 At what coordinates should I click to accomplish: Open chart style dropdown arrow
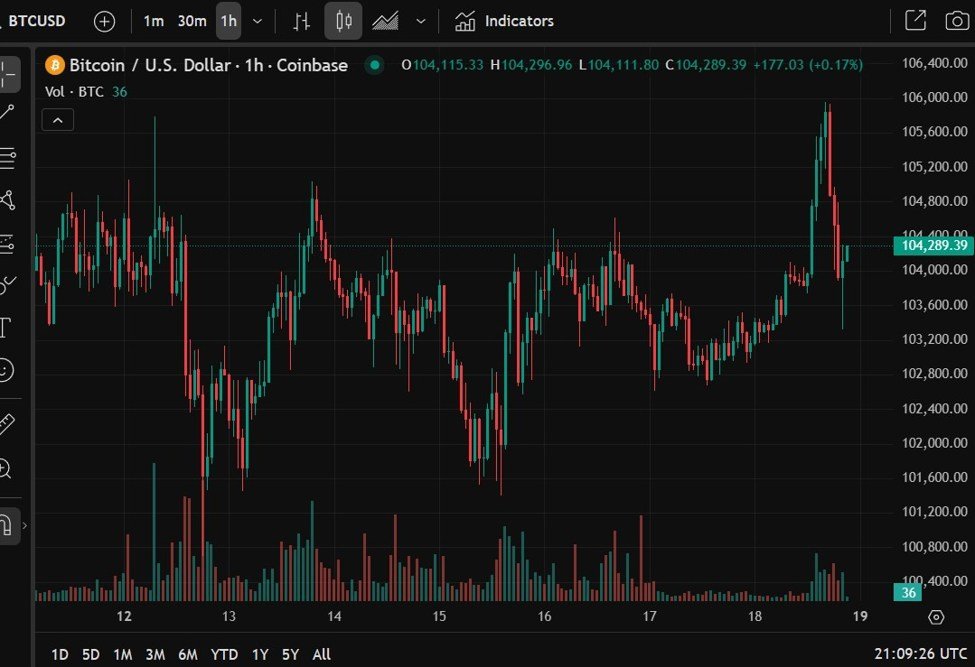tap(421, 21)
